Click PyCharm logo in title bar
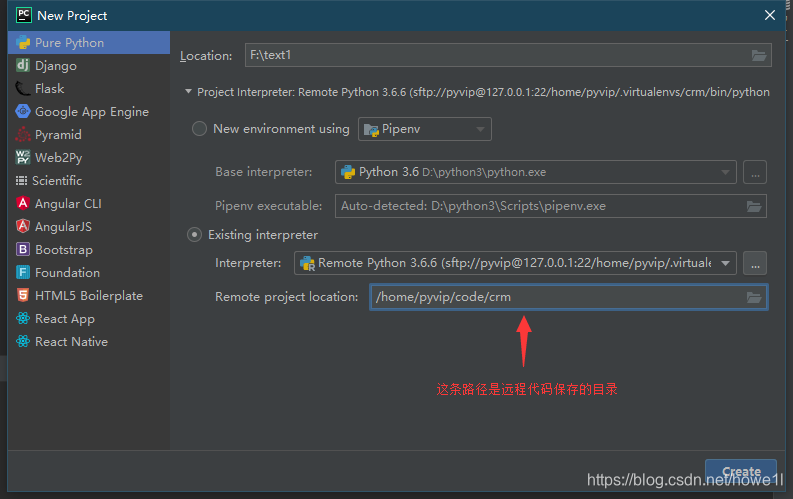 (24, 15)
